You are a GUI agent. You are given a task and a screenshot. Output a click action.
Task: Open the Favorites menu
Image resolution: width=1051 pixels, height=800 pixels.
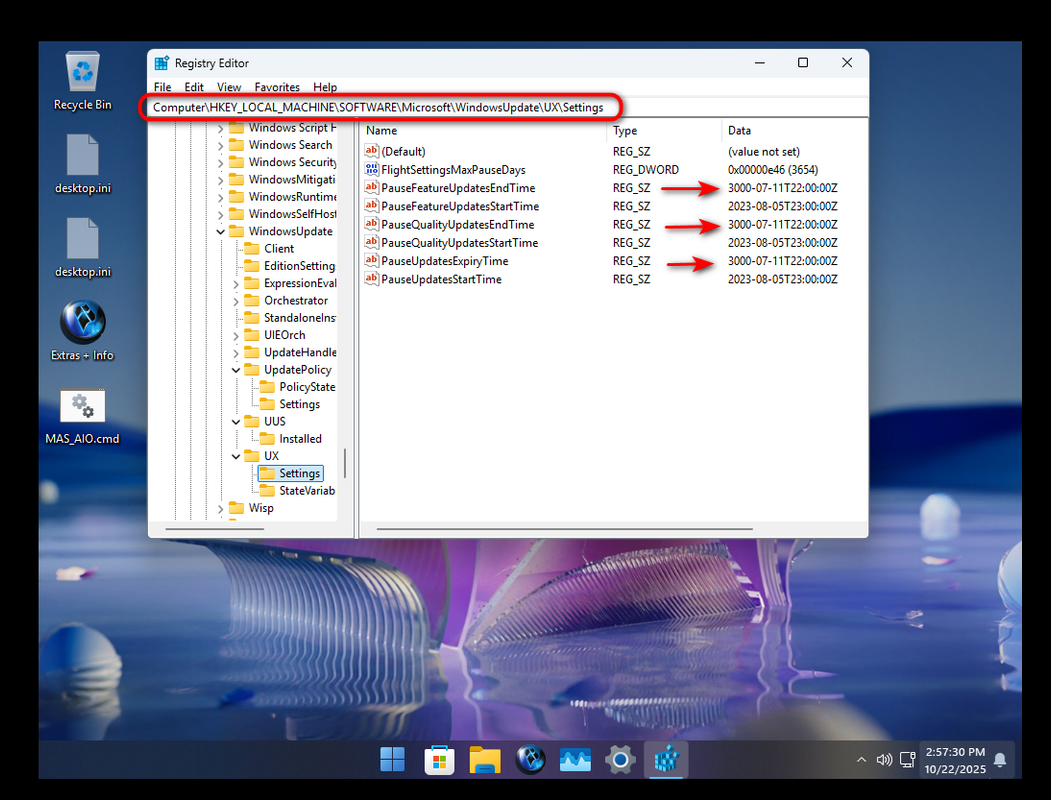[277, 87]
